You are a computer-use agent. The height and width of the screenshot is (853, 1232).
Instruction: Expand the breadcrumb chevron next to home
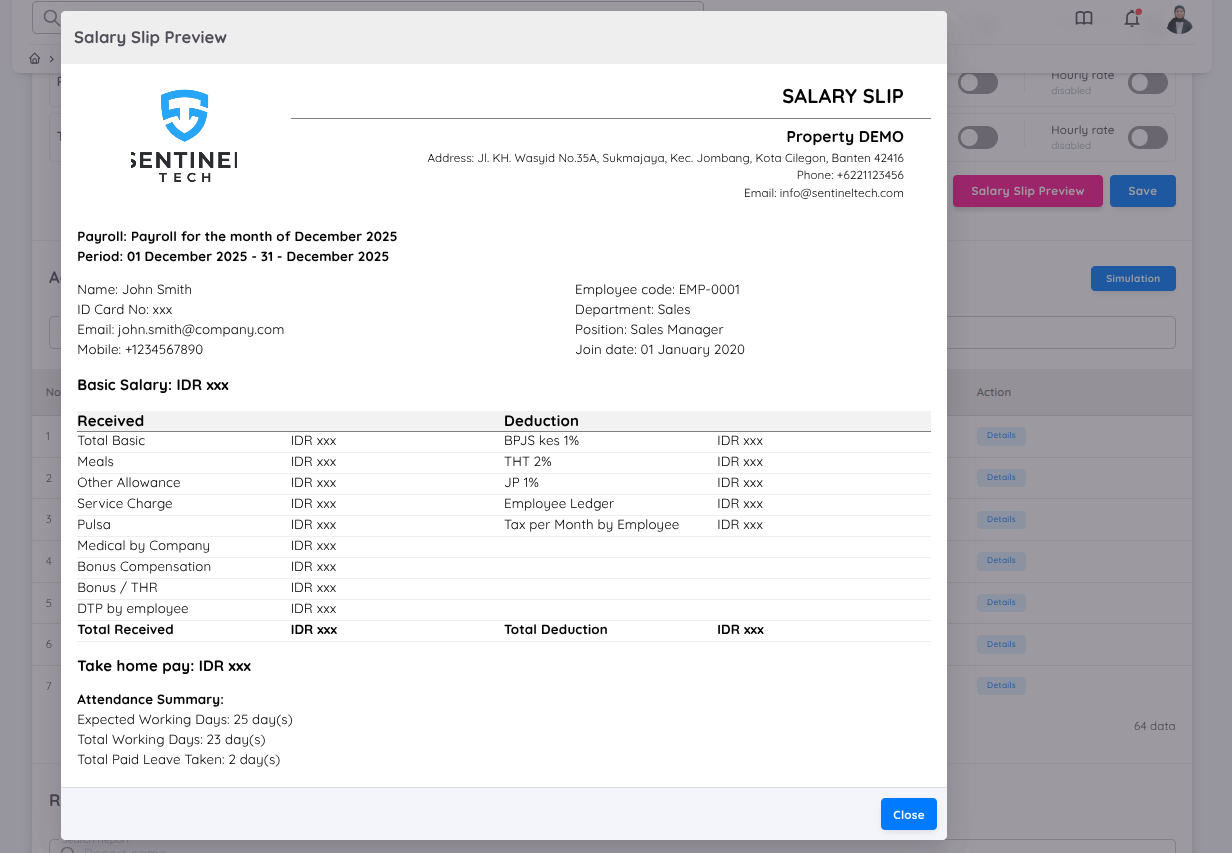50,58
